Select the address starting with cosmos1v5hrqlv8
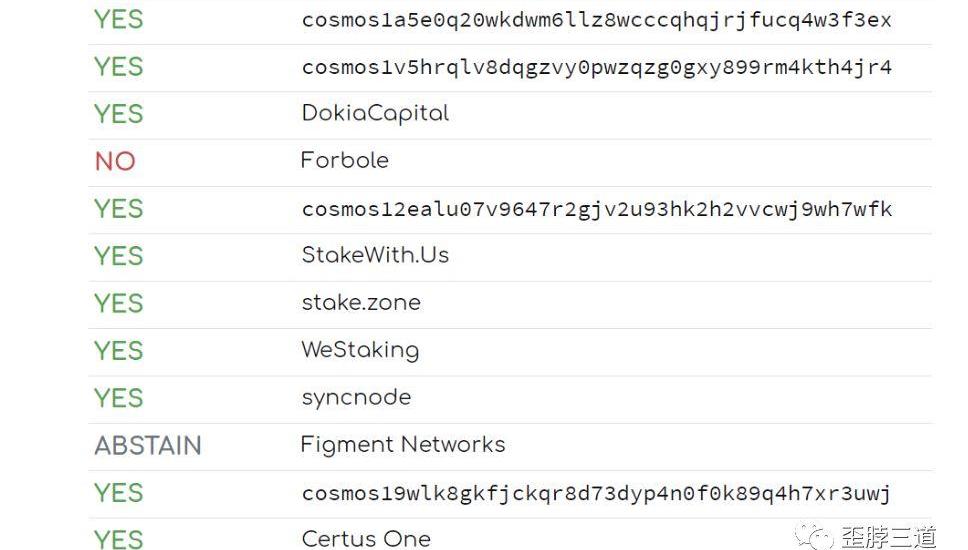 (x=596, y=67)
